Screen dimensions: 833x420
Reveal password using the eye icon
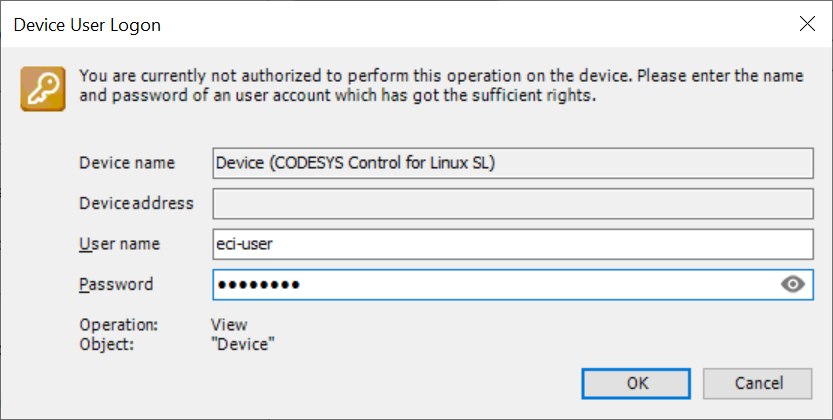click(793, 285)
